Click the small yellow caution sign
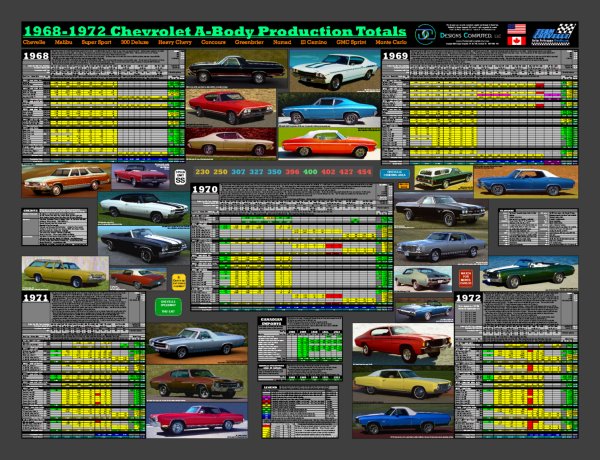The image size is (600, 460). coord(180,281)
